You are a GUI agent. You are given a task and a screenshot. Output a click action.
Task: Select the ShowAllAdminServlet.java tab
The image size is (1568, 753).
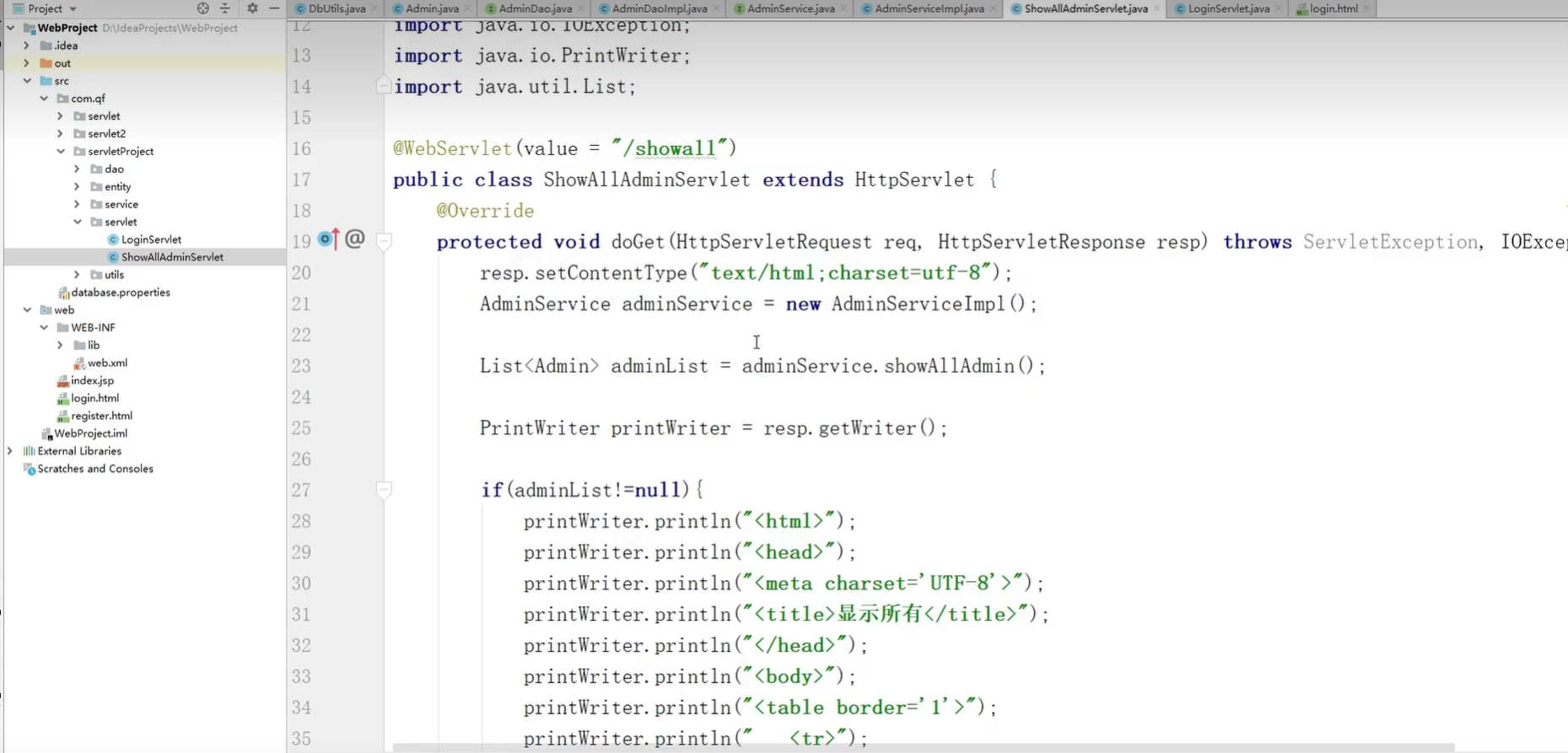(x=1086, y=8)
